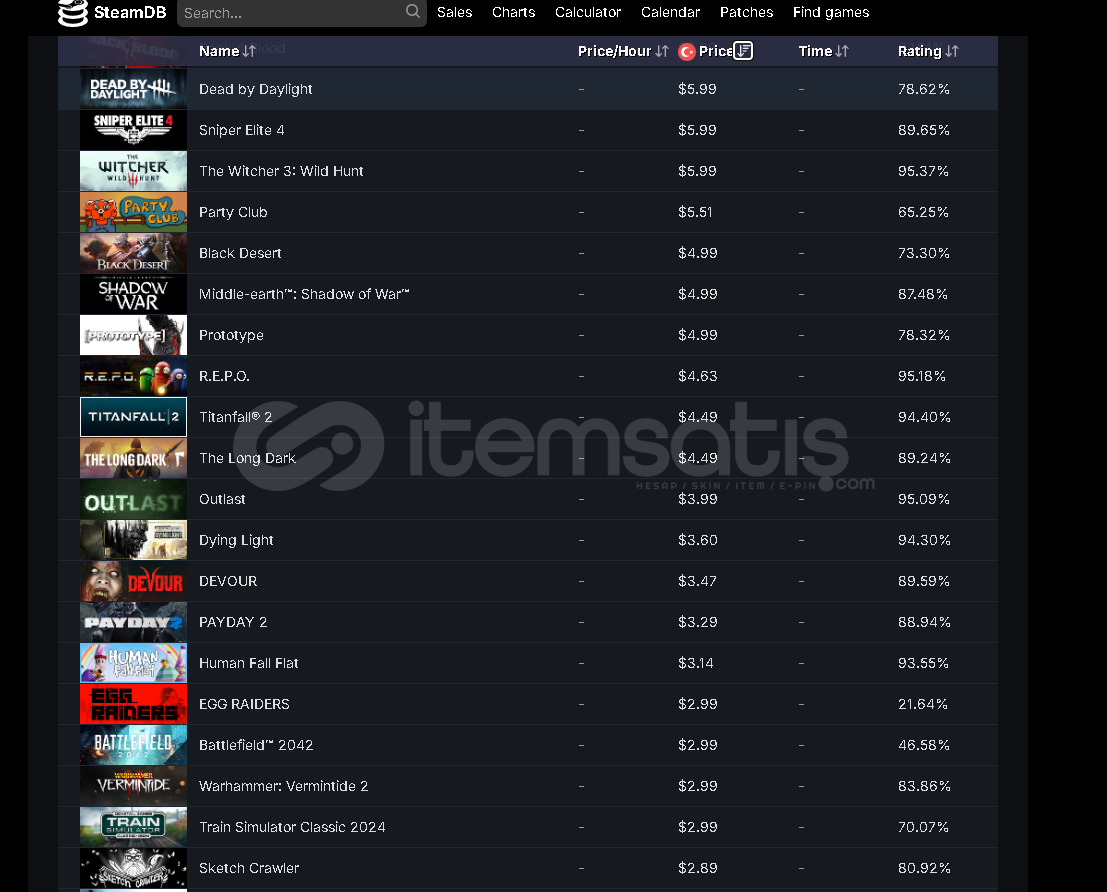Click the Sniper Elite 4 thumbnail
1107x892 pixels.
click(x=133, y=130)
